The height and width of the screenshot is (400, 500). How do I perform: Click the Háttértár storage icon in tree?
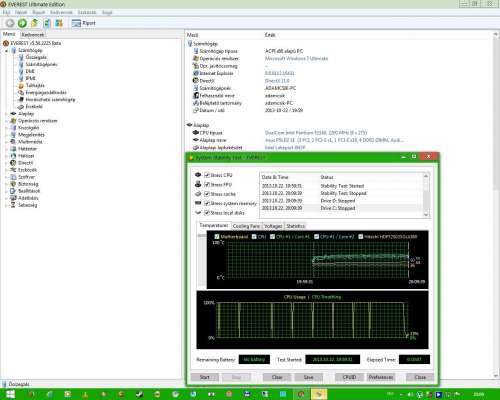tap(13, 149)
